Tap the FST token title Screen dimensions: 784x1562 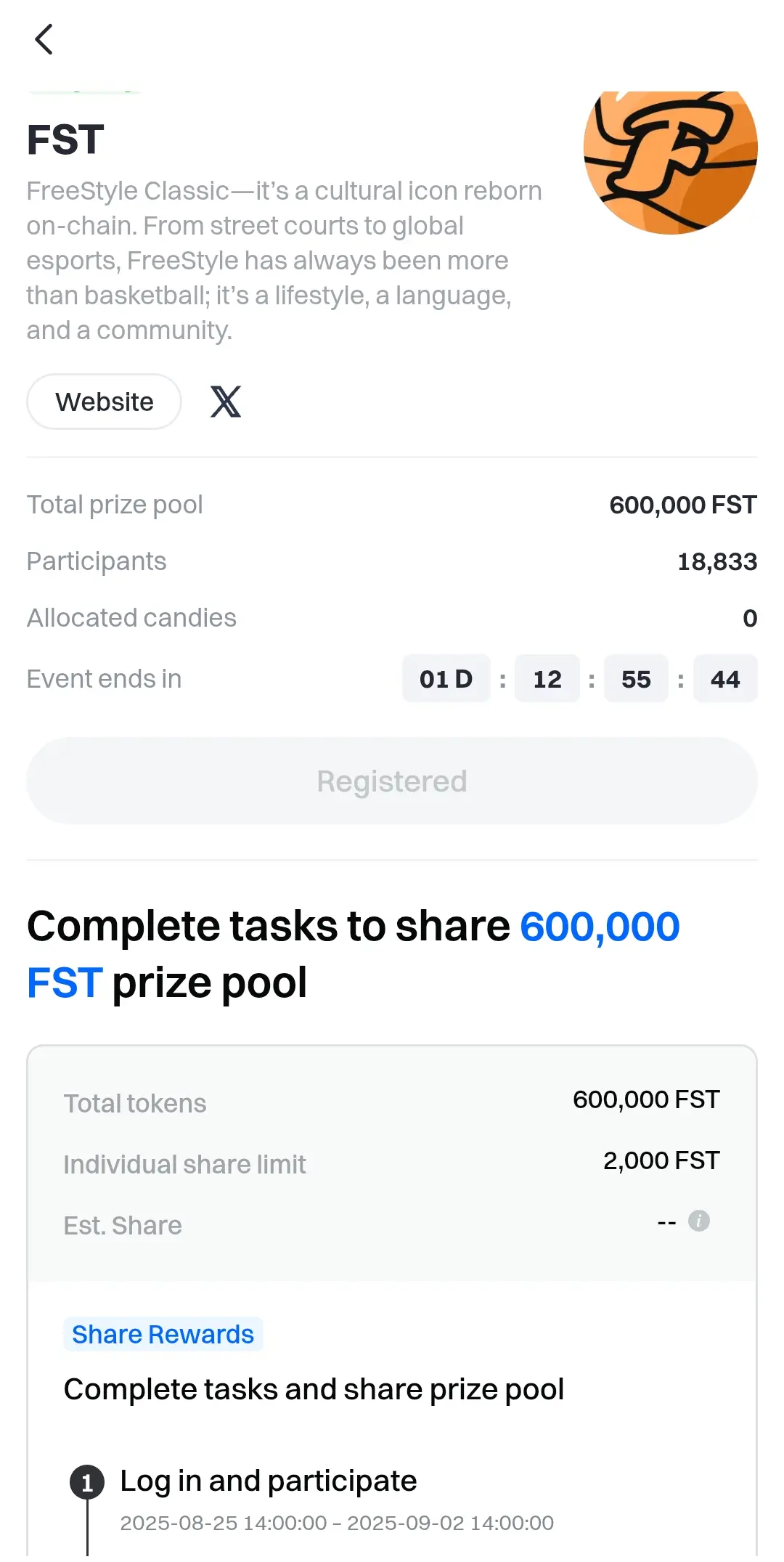(x=65, y=139)
